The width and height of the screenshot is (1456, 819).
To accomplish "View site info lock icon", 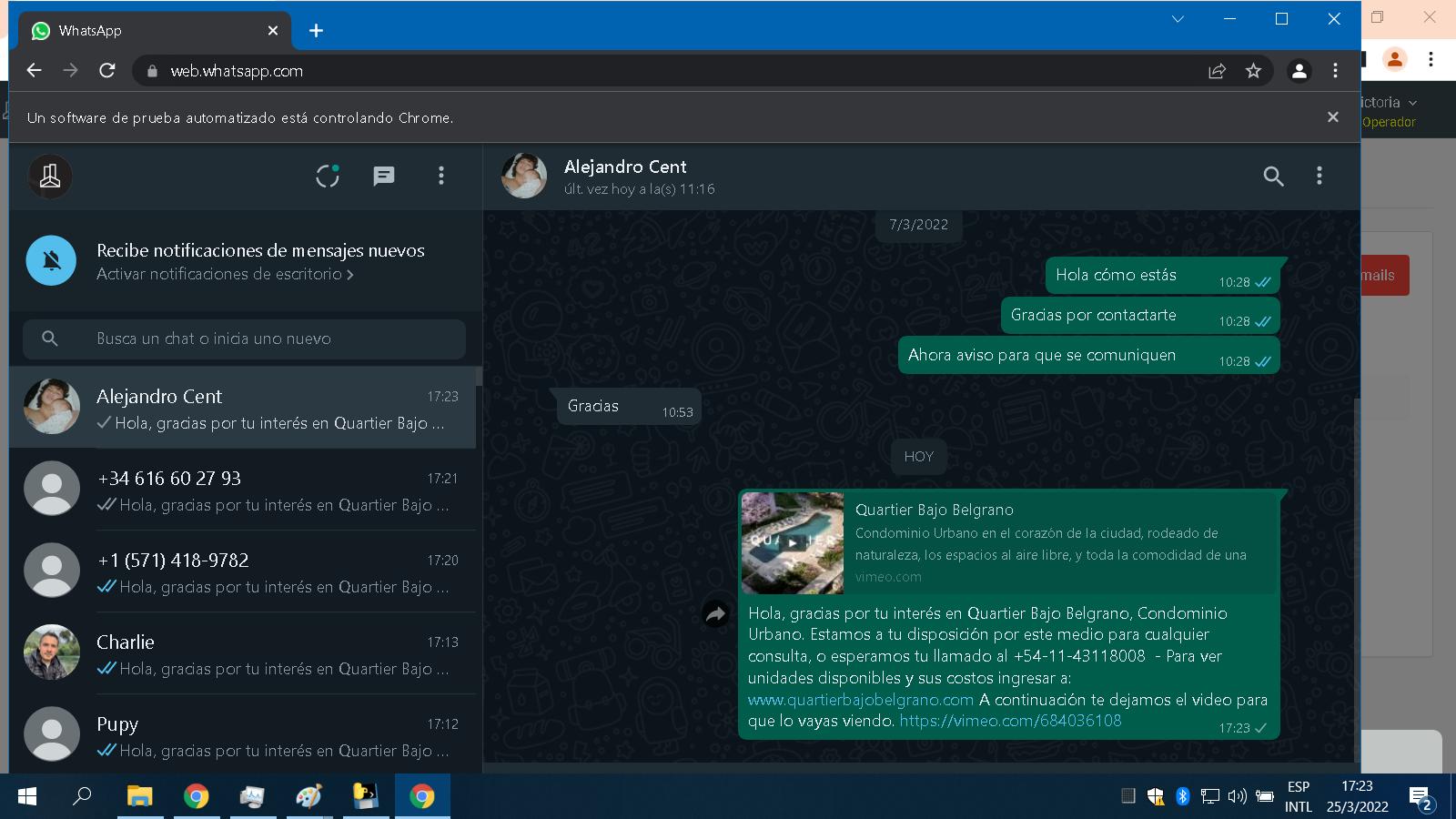I will coord(152,71).
